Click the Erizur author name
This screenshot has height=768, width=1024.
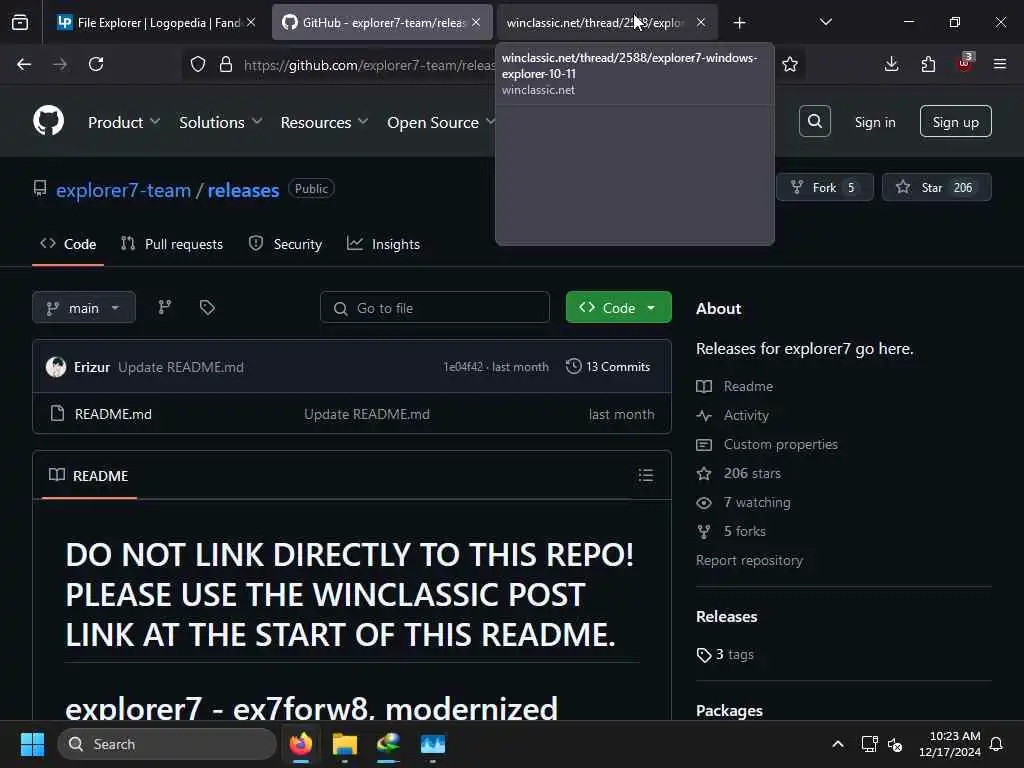click(91, 367)
